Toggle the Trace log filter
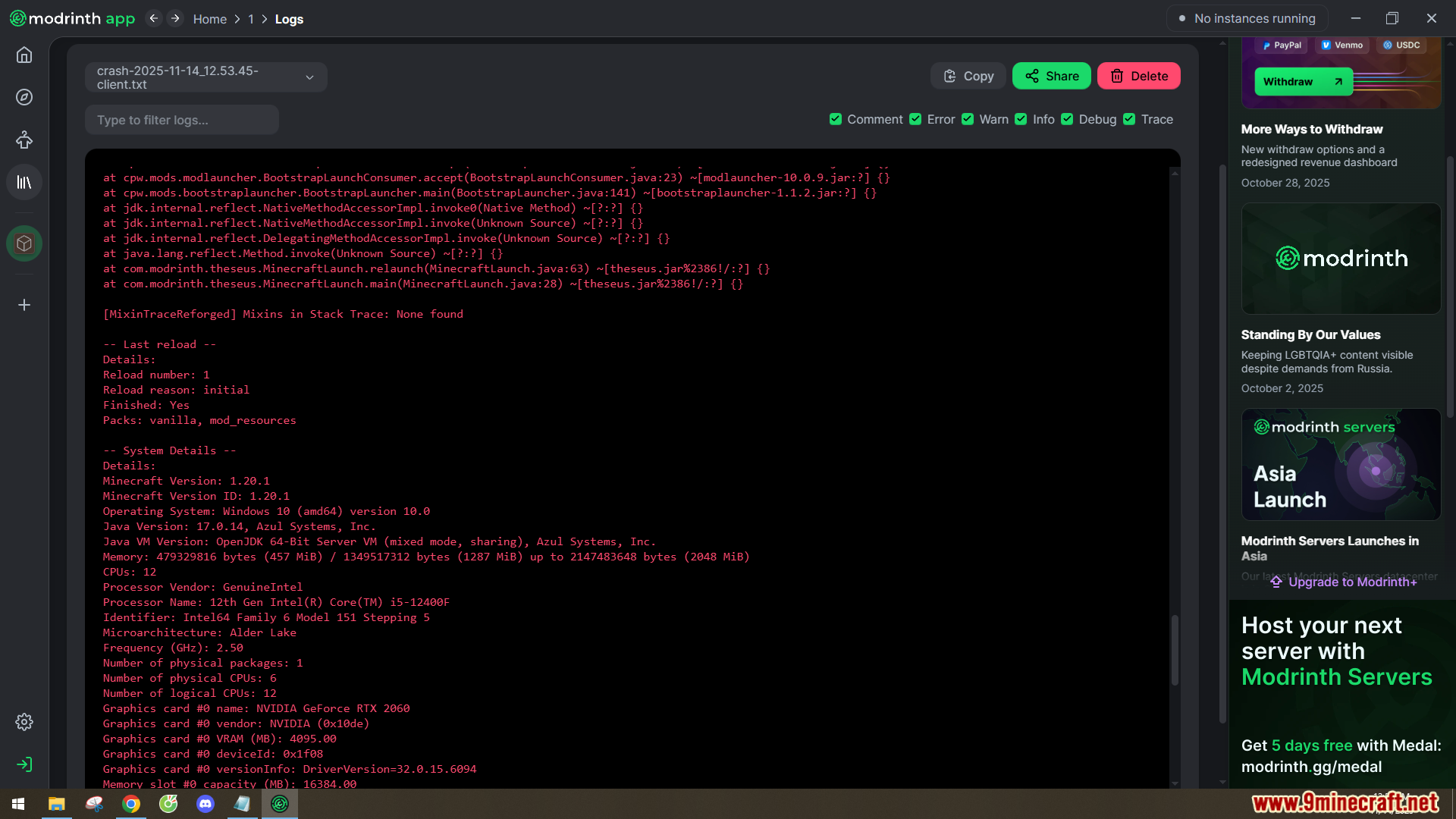The width and height of the screenshot is (1456, 819). coord(1129,119)
